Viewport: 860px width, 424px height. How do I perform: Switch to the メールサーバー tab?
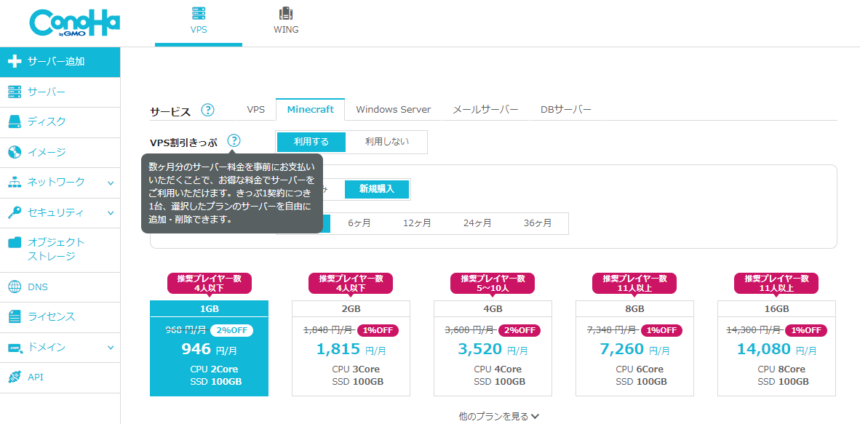point(485,110)
